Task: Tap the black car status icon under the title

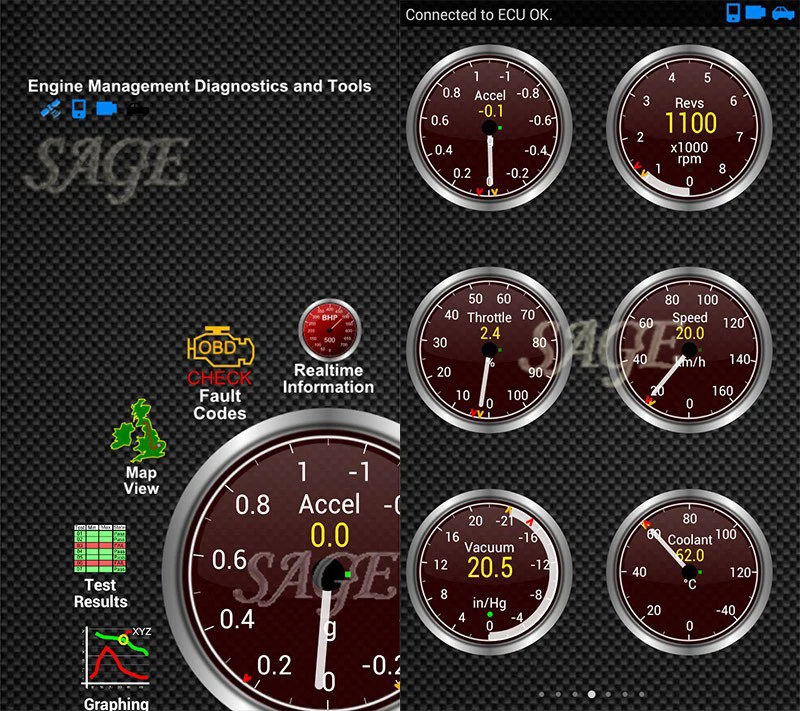Action: 138,109
